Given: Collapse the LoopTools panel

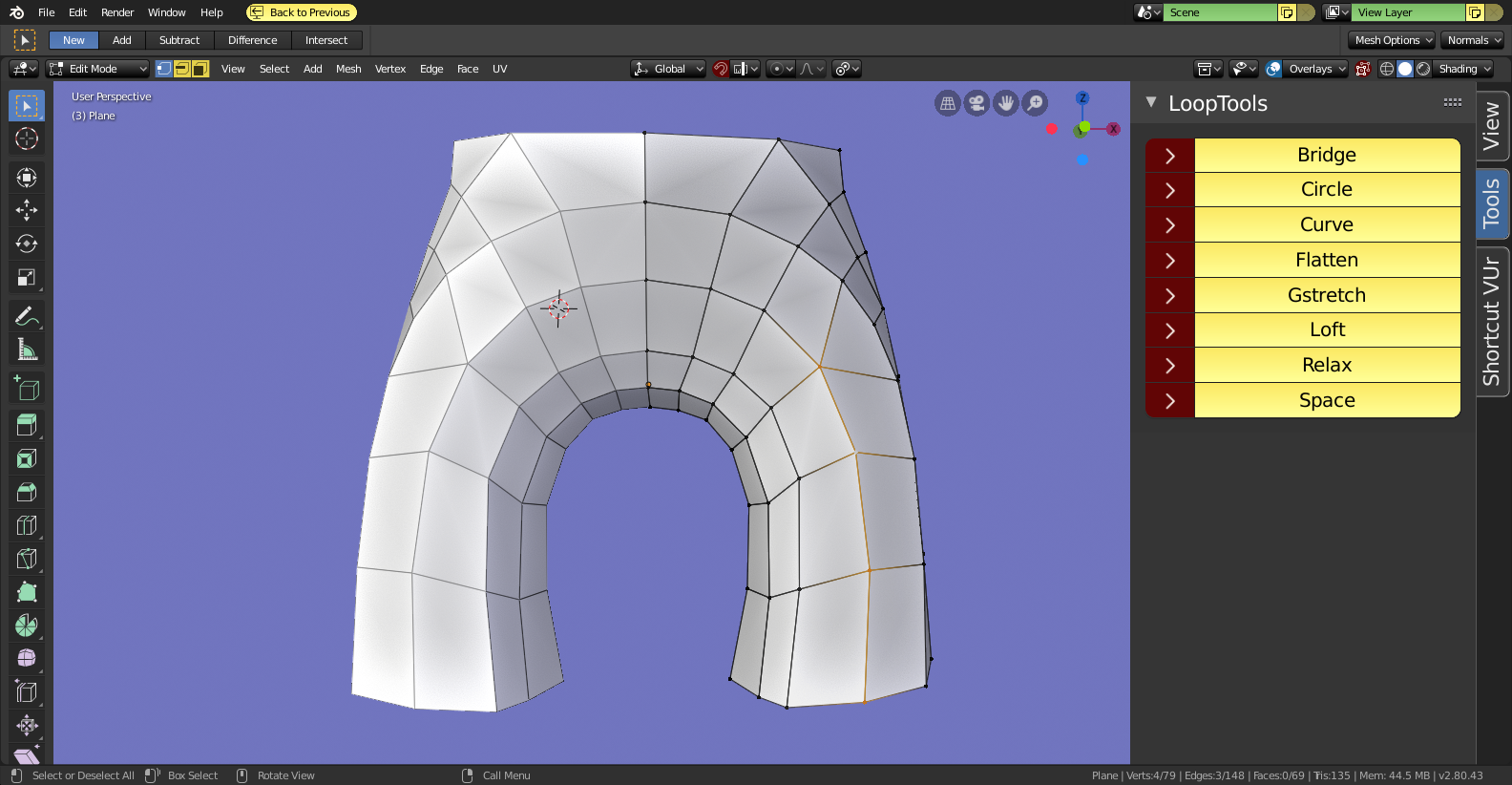Looking at the screenshot, I should pos(1151,102).
